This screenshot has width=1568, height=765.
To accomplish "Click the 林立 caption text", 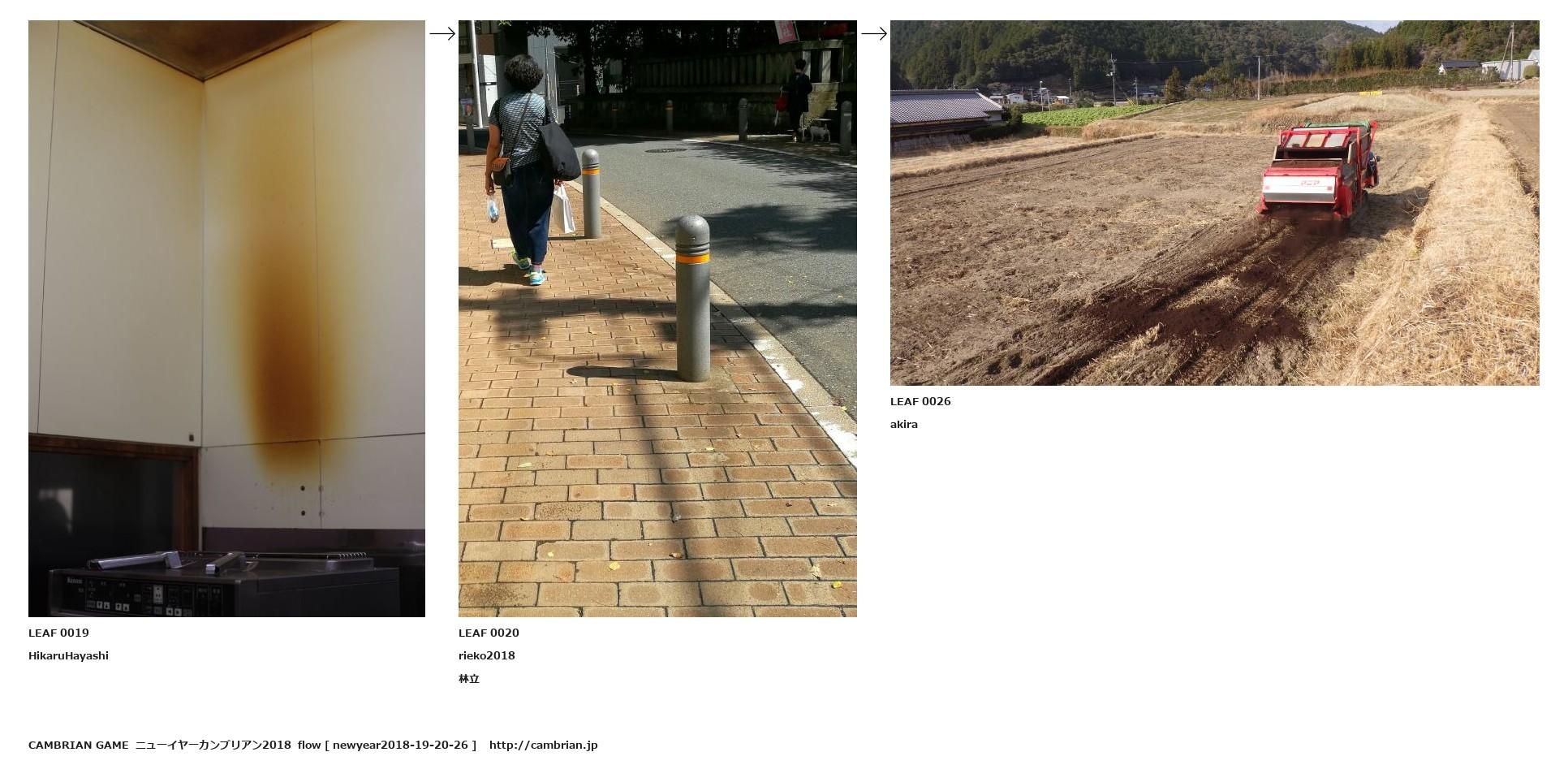I will tap(469, 679).
